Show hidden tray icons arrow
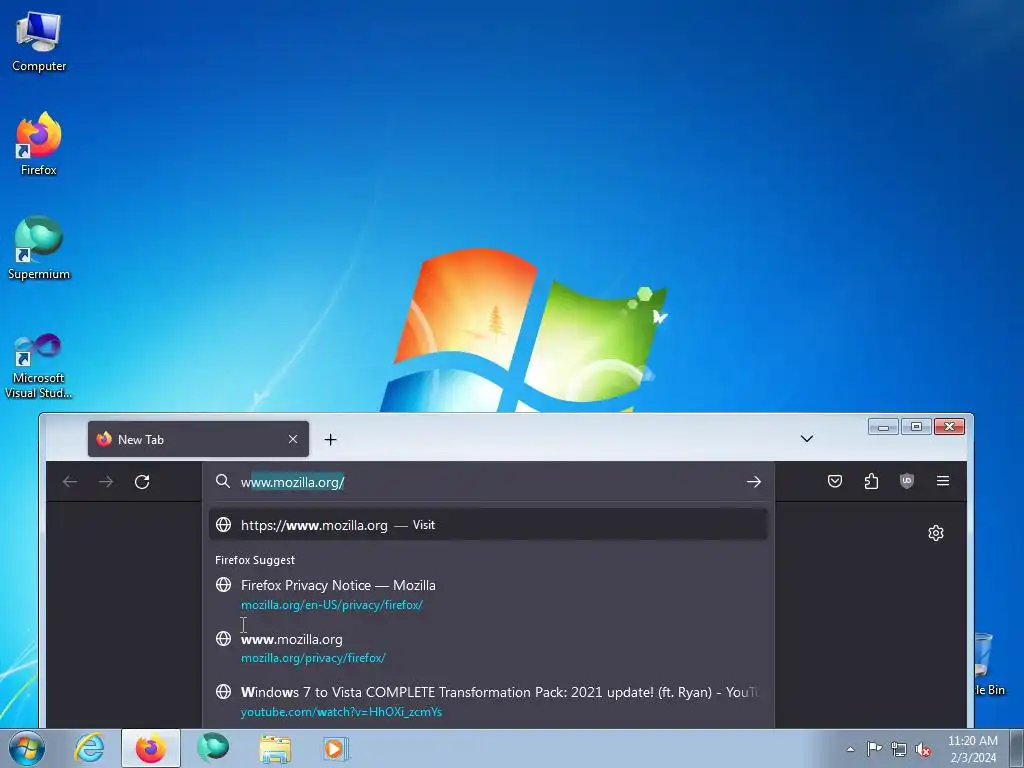Viewport: 1024px width, 768px height. [850, 749]
